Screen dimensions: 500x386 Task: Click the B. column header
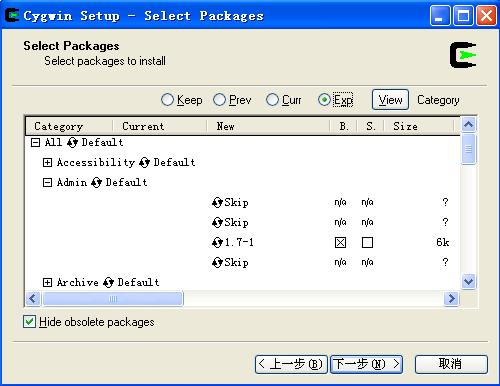[x=343, y=126]
